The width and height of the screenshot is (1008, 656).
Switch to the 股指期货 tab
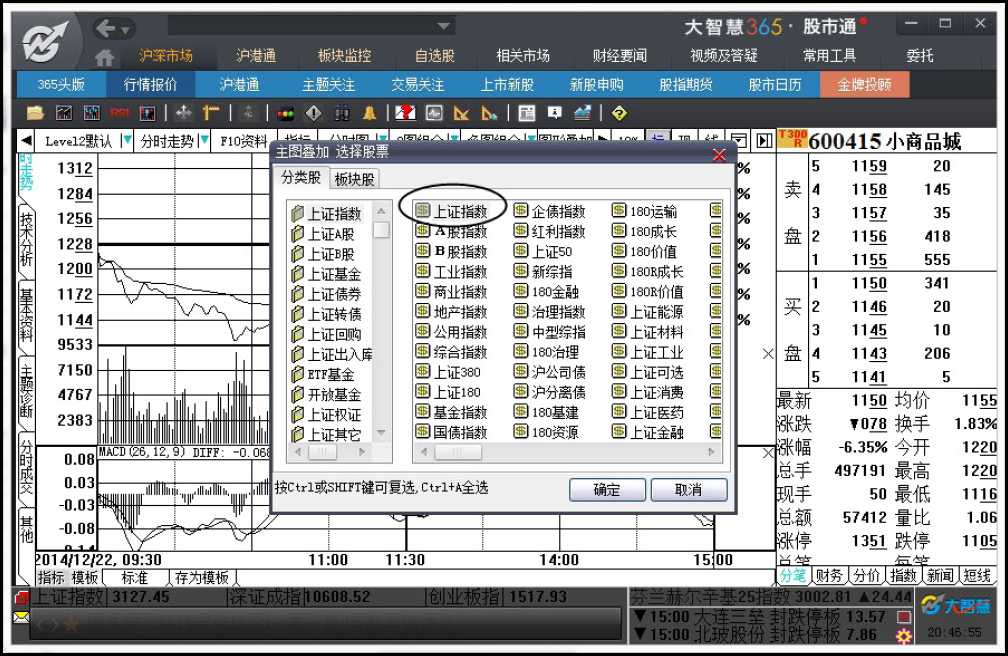(x=686, y=84)
